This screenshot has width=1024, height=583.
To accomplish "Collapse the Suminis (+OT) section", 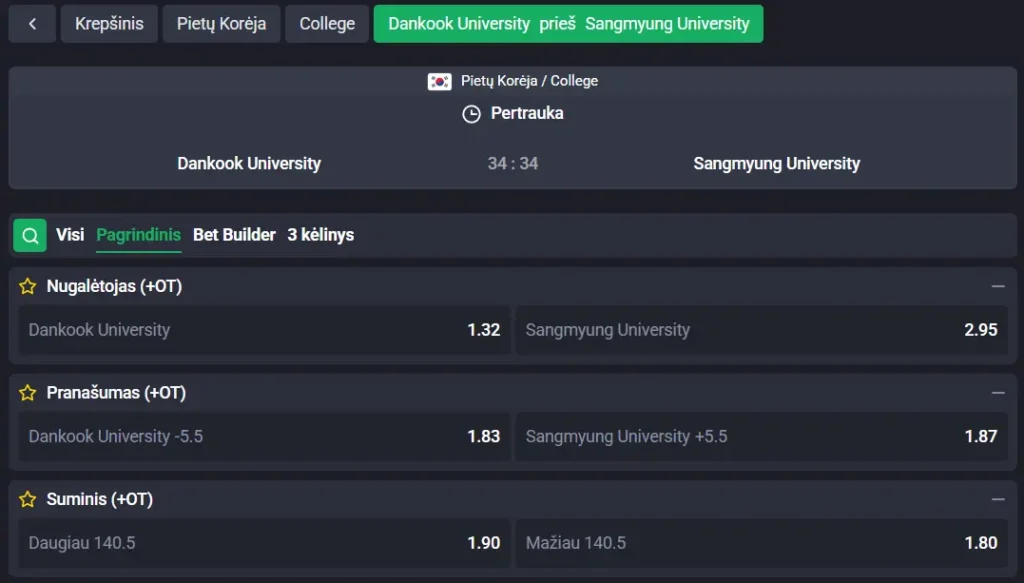I will [x=998, y=499].
